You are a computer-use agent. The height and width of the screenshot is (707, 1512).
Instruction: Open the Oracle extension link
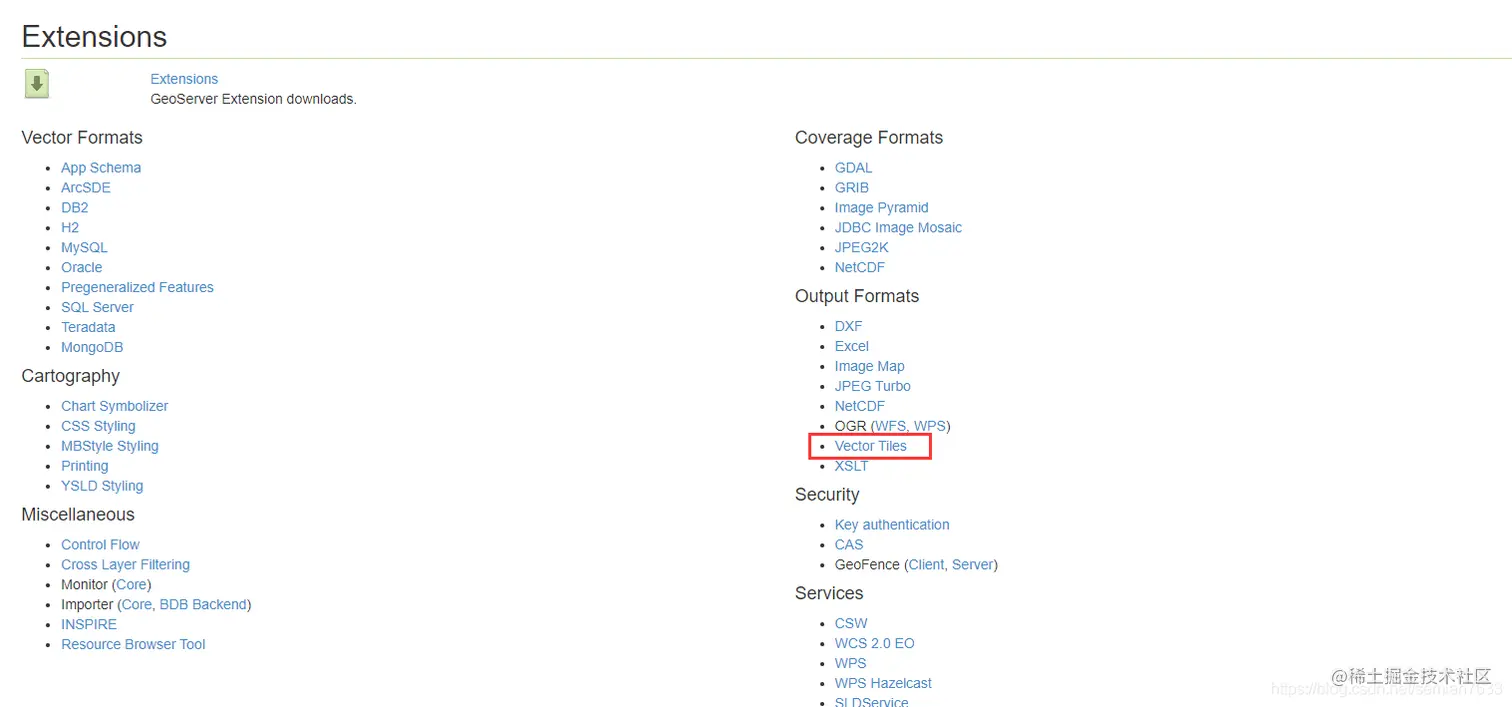pos(82,268)
